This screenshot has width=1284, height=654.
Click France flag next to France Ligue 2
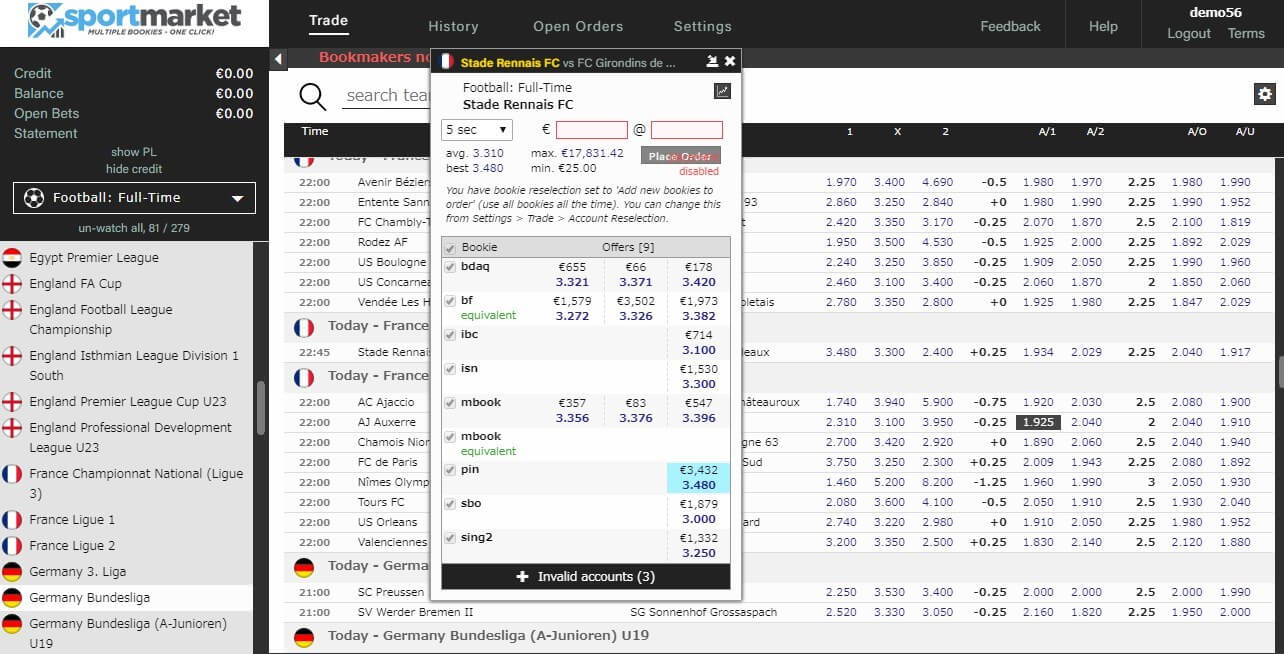(x=12, y=545)
